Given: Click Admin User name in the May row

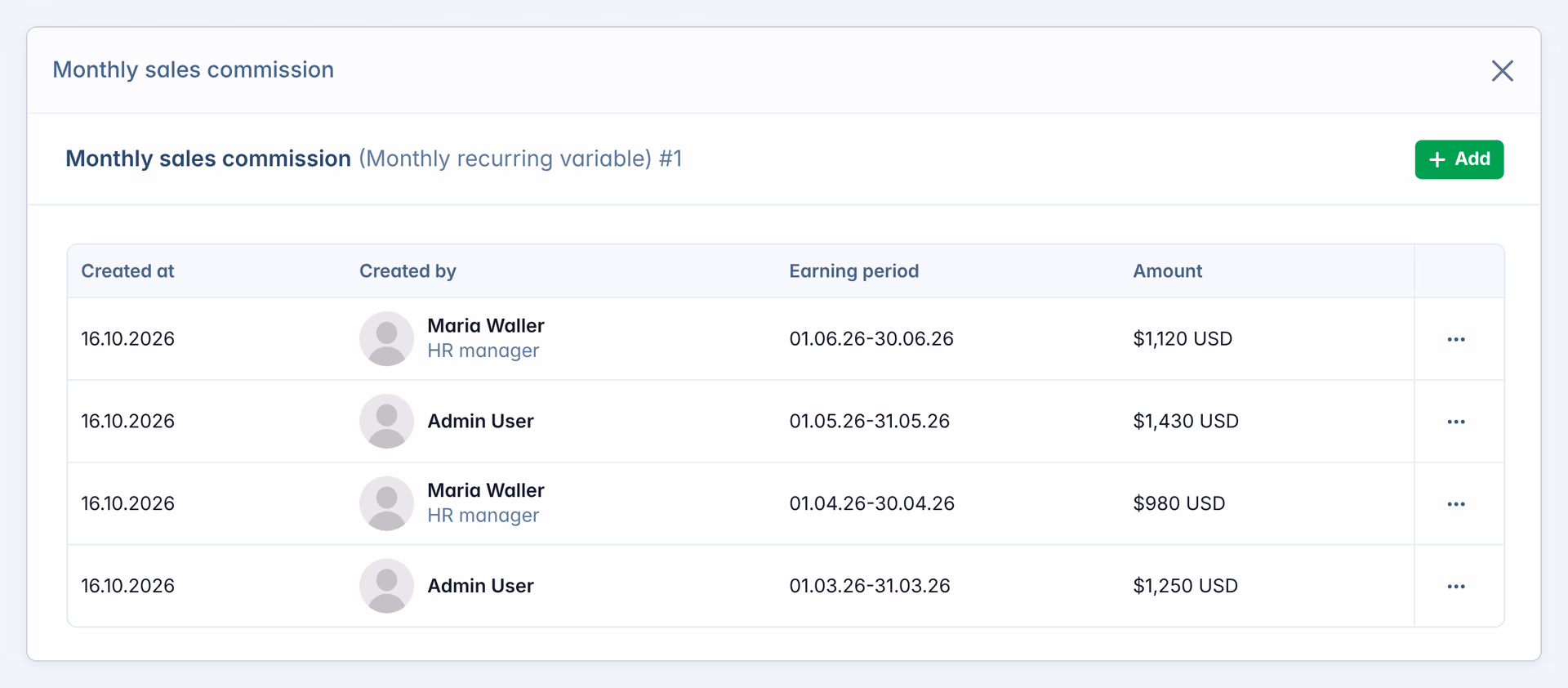Looking at the screenshot, I should tap(480, 422).
